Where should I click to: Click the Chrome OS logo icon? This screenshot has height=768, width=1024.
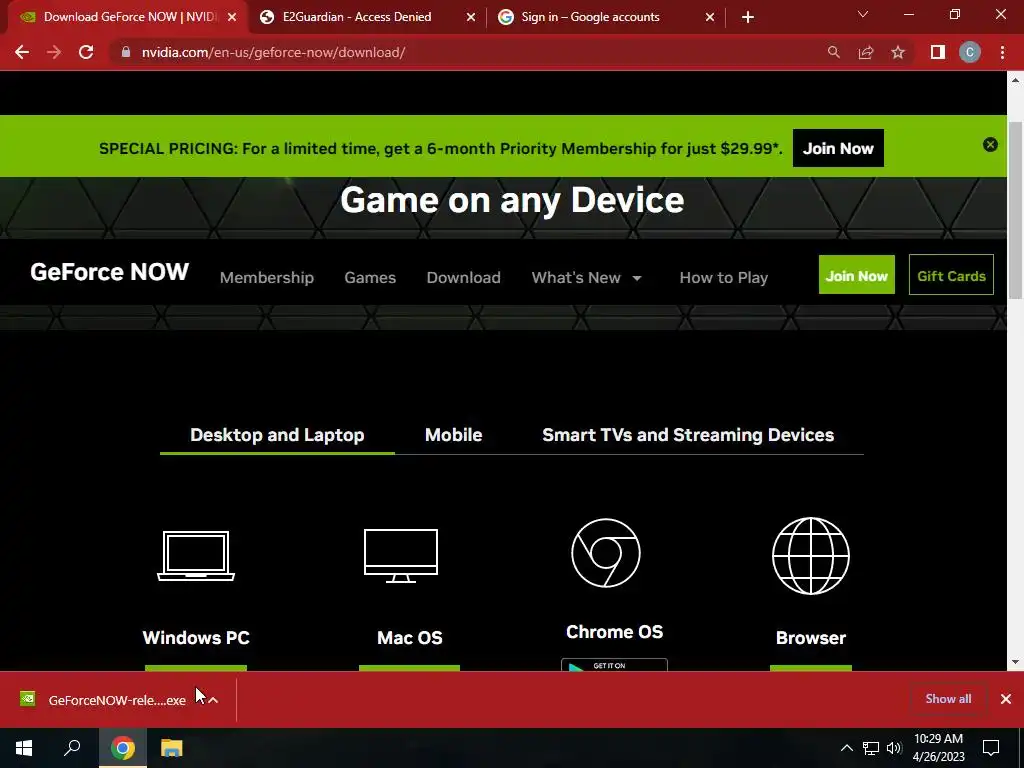pos(606,553)
